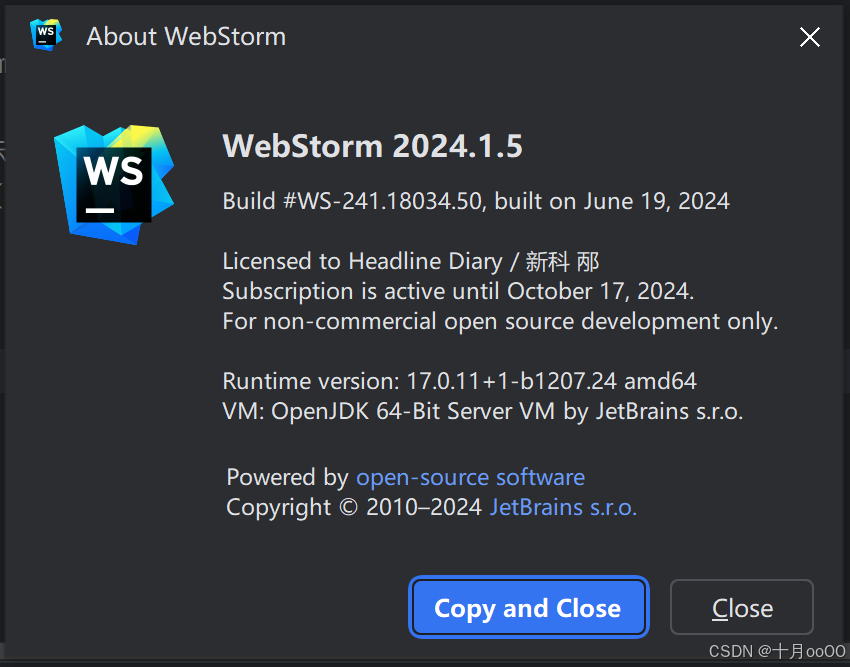
Task: Open the open-source software link
Action: click(x=470, y=477)
